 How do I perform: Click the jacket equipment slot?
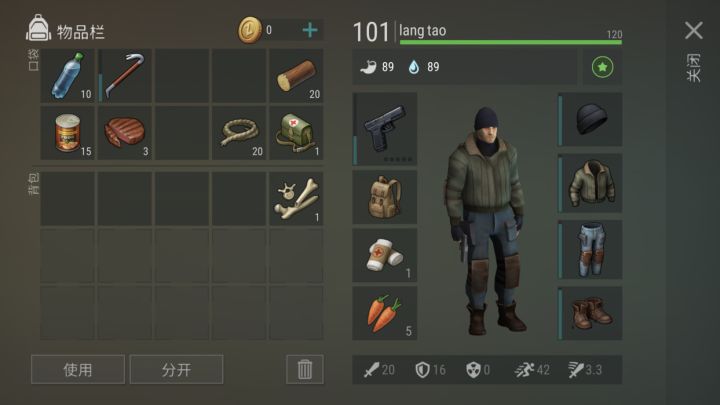590,183
